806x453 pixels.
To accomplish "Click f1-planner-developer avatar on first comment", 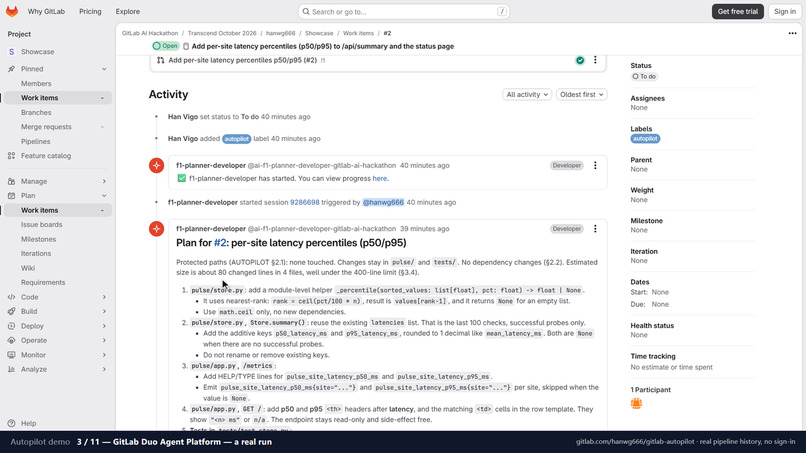I will (156, 166).
